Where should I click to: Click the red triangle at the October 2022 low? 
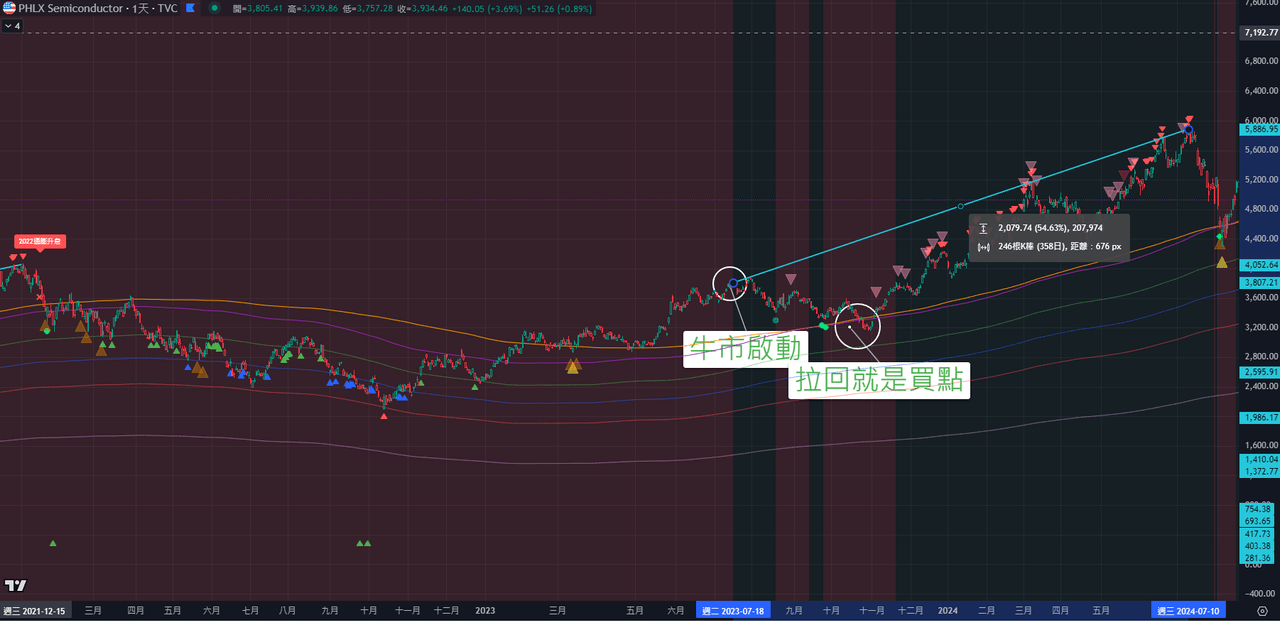[x=384, y=415]
